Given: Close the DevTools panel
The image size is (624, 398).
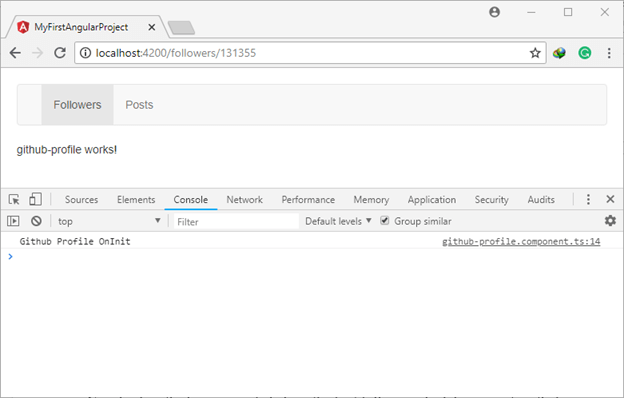Looking at the screenshot, I should pyautogui.click(x=610, y=199).
